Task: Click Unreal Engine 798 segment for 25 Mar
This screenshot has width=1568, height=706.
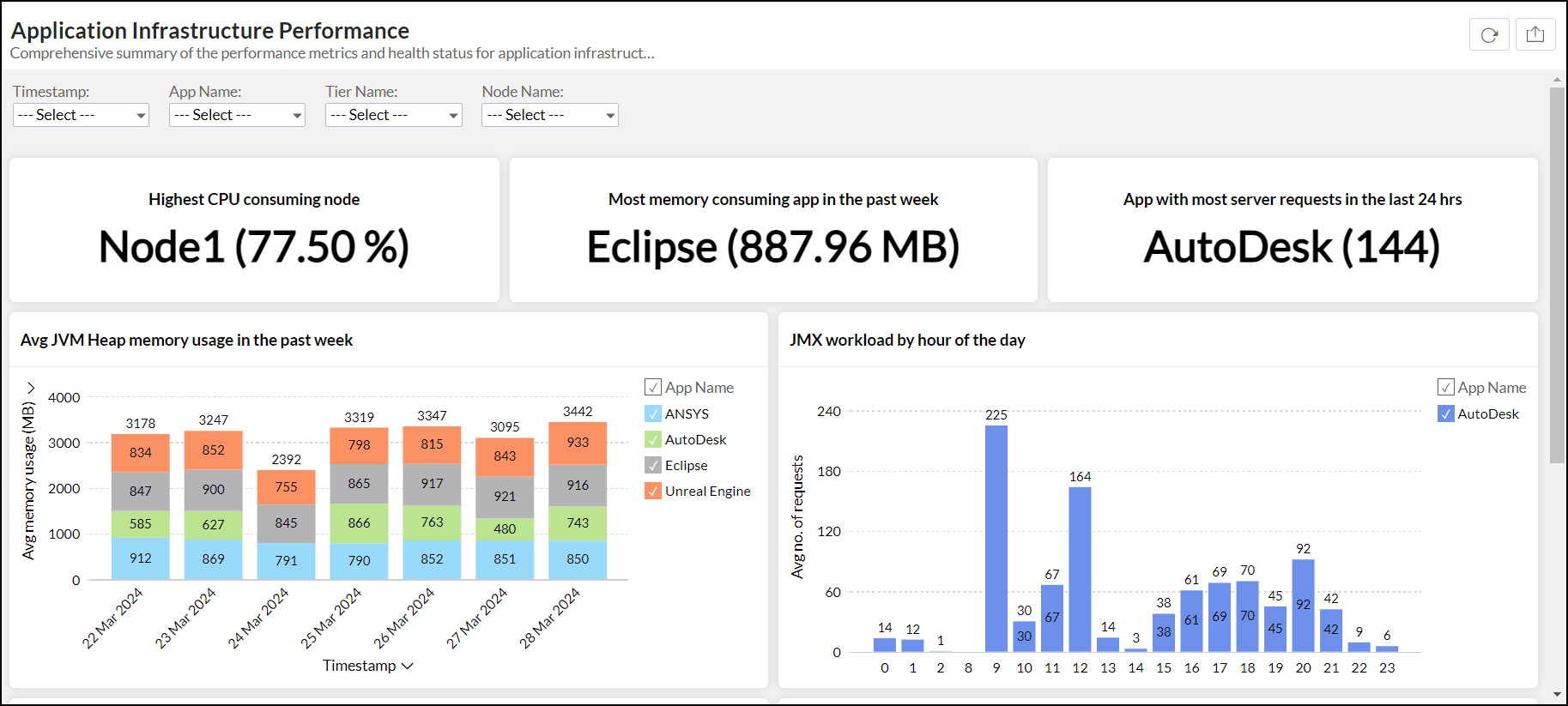Action: click(360, 446)
